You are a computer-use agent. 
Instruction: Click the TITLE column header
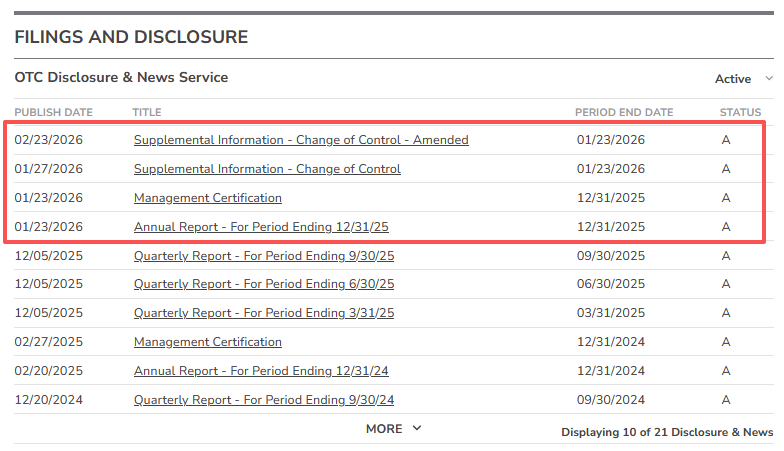pos(147,112)
